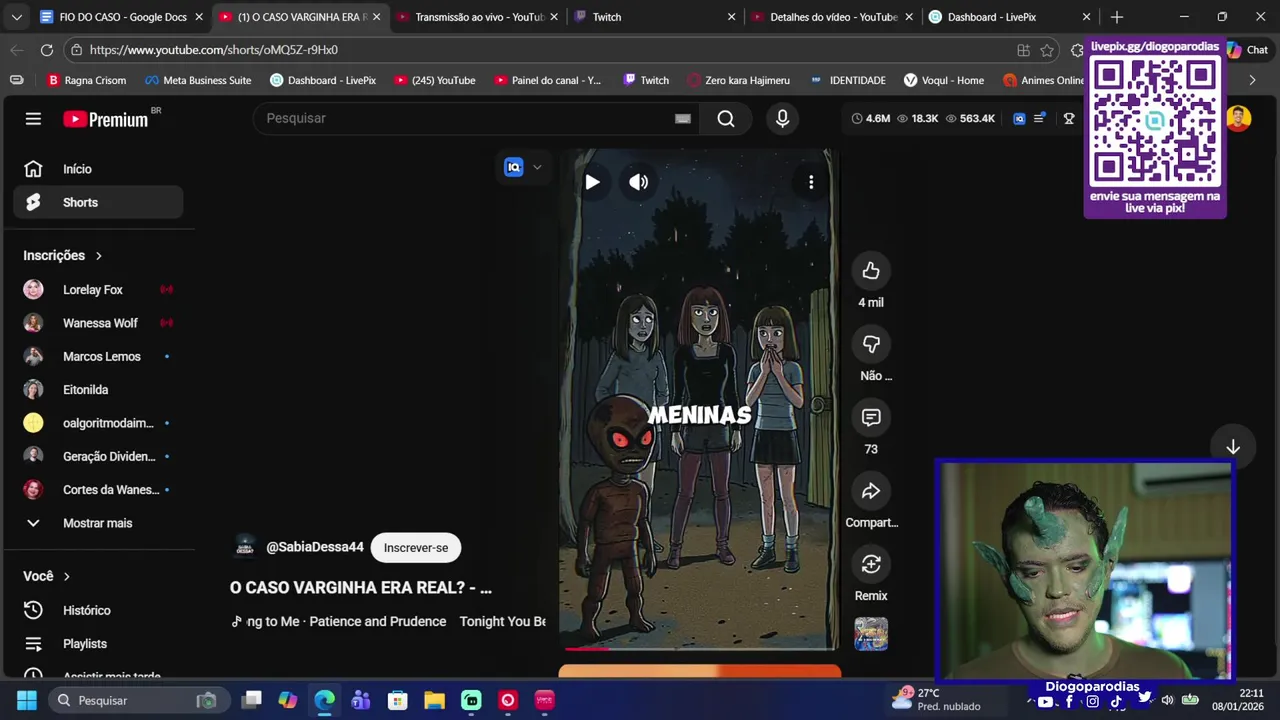
Task: Select Shorts in the sidebar
Action: click(98, 202)
